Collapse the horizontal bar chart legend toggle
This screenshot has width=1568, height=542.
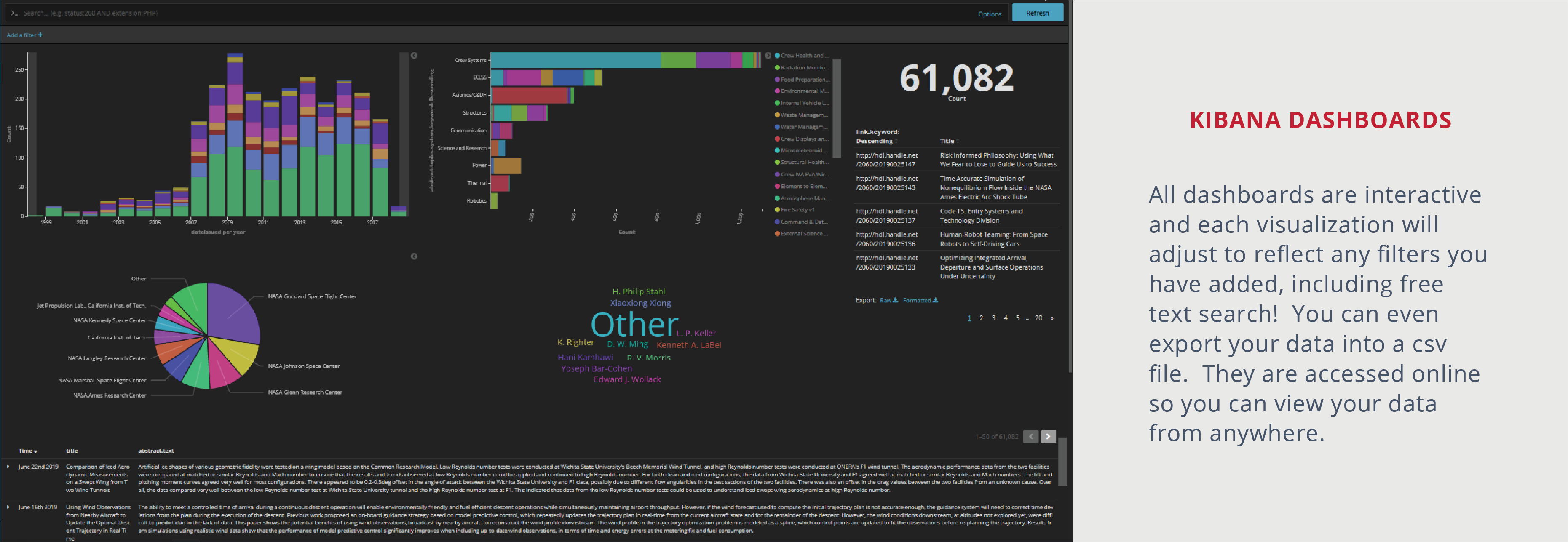pos(768,55)
